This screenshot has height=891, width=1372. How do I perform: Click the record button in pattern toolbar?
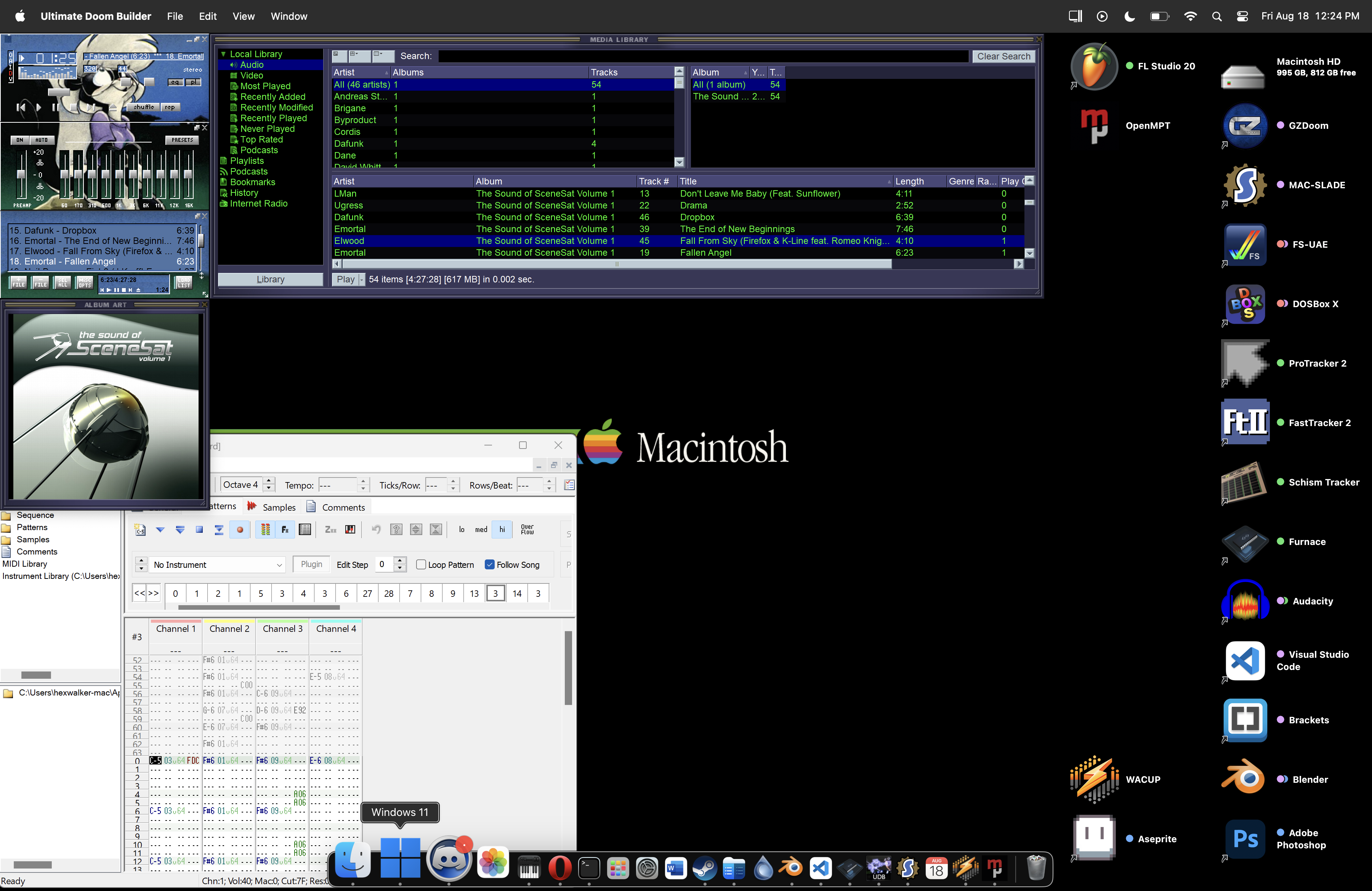[240, 530]
